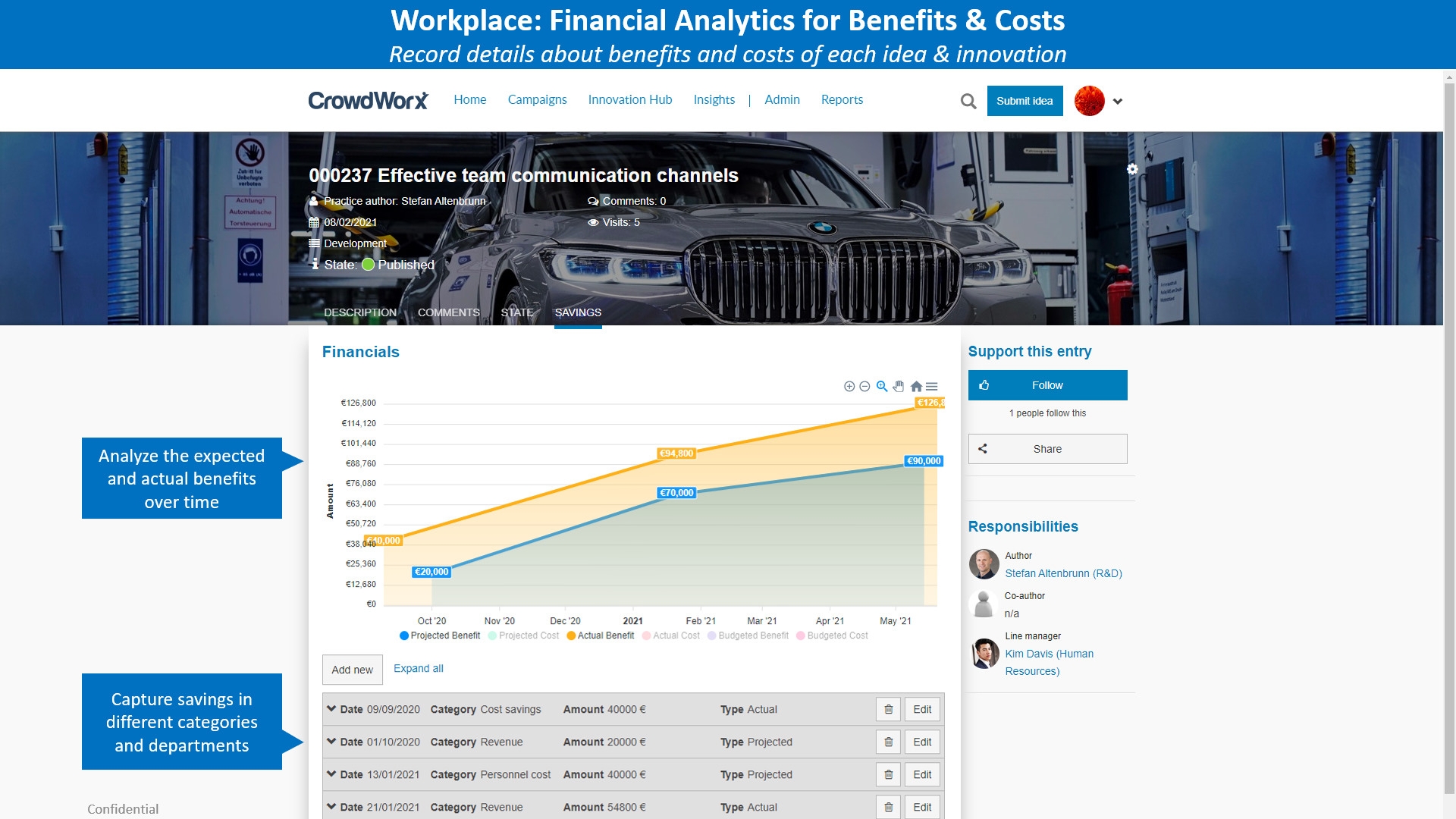Select the chart pan hand tool
The image size is (1456, 819).
pos(899,387)
